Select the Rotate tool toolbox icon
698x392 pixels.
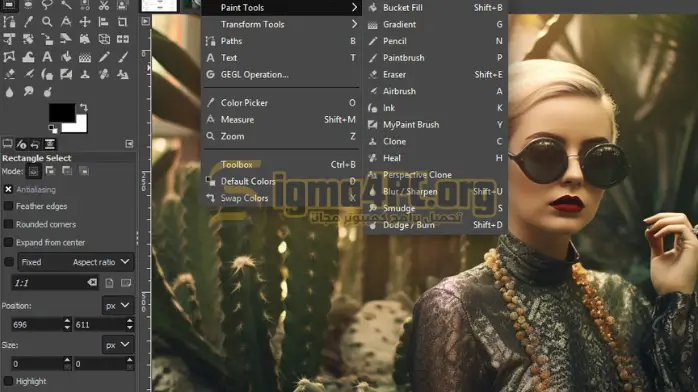pyautogui.click(x=28, y=39)
